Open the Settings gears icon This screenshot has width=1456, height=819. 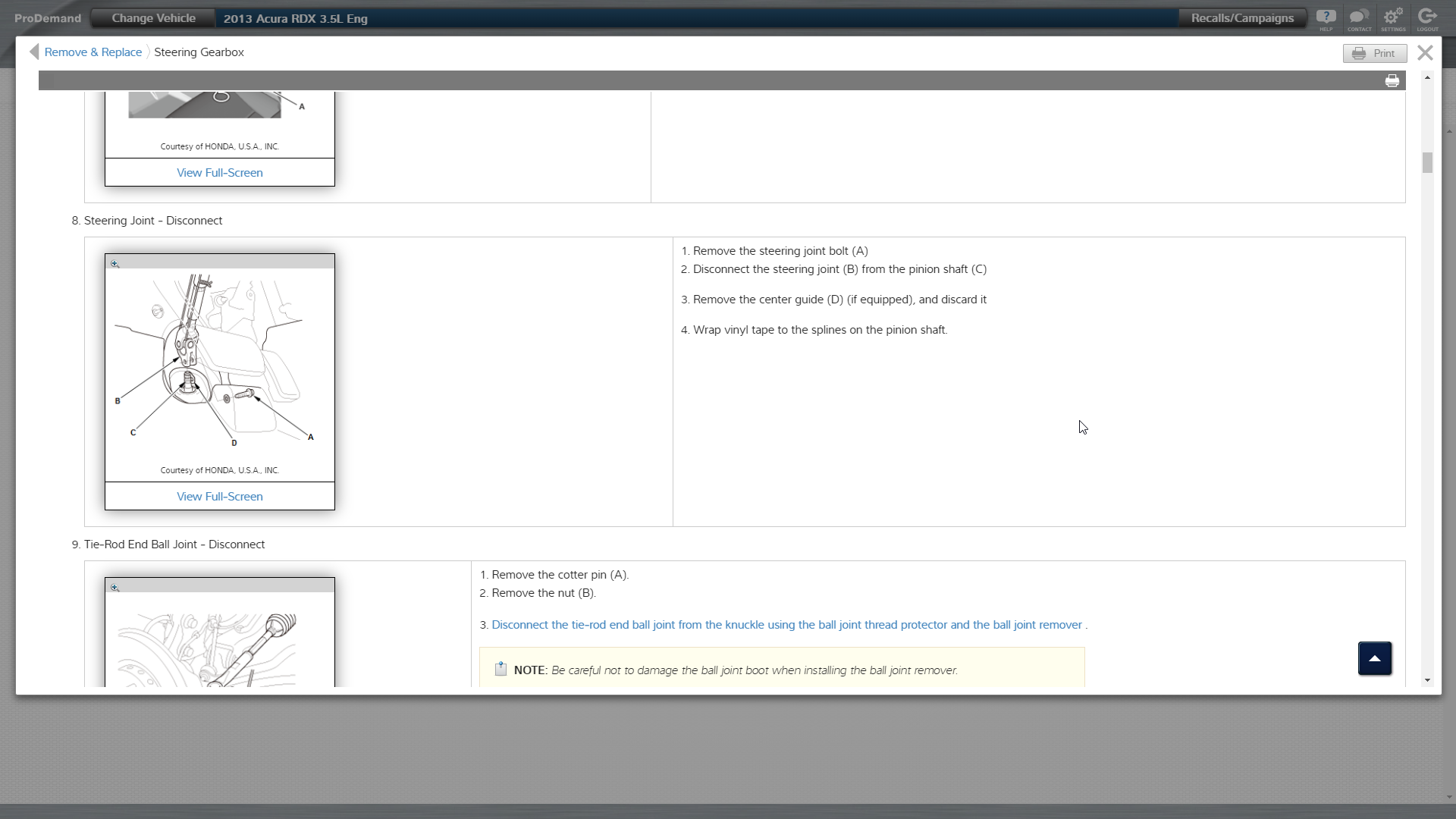(1393, 17)
